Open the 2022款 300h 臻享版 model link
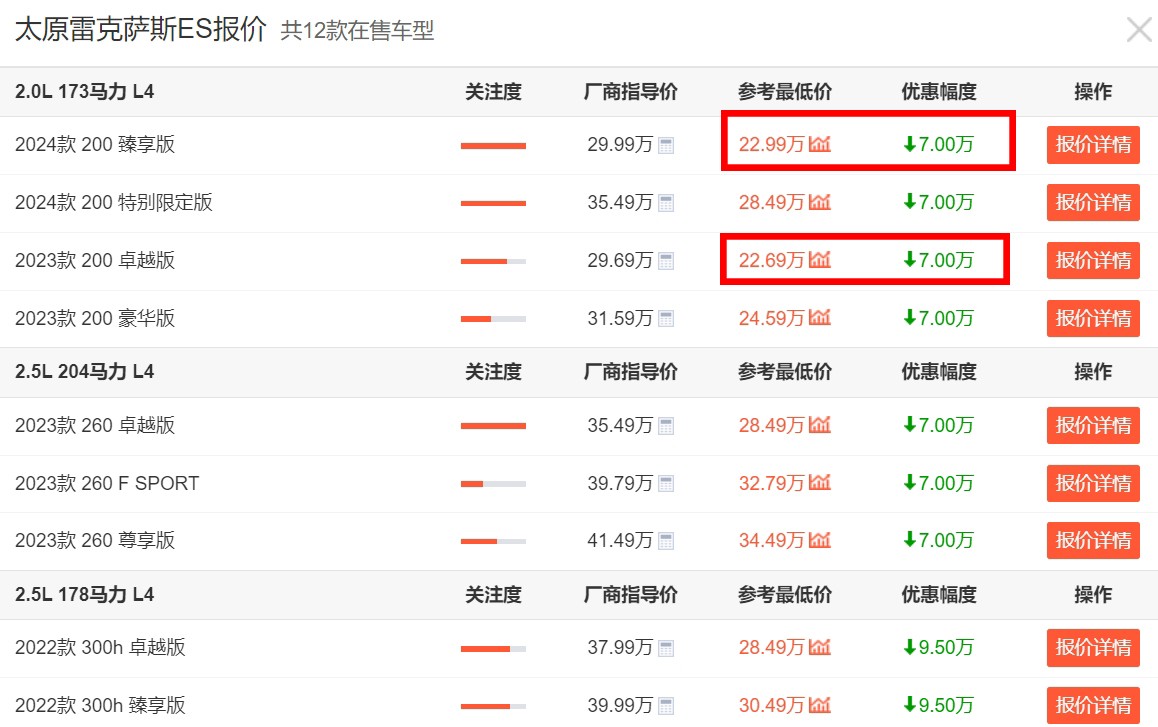The width and height of the screenshot is (1158, 727). (x=100, y=706)
